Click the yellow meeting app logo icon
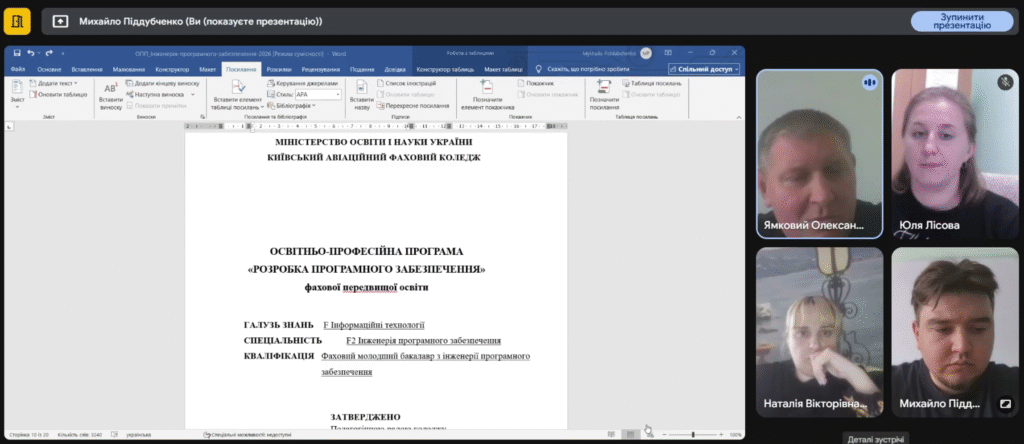 (x=17, y=22)
